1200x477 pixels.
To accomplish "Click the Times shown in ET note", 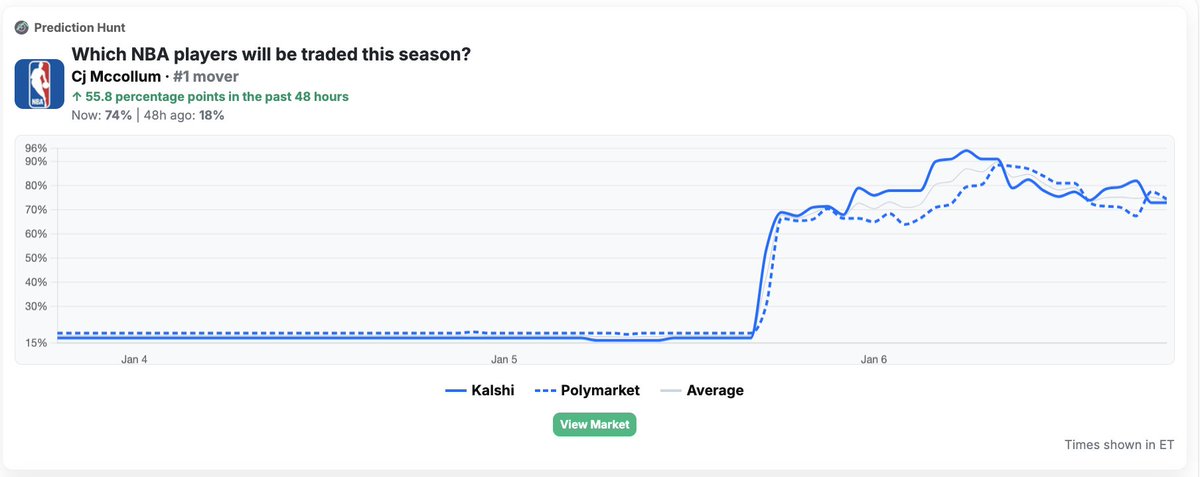I will [x=1119, y=444].
